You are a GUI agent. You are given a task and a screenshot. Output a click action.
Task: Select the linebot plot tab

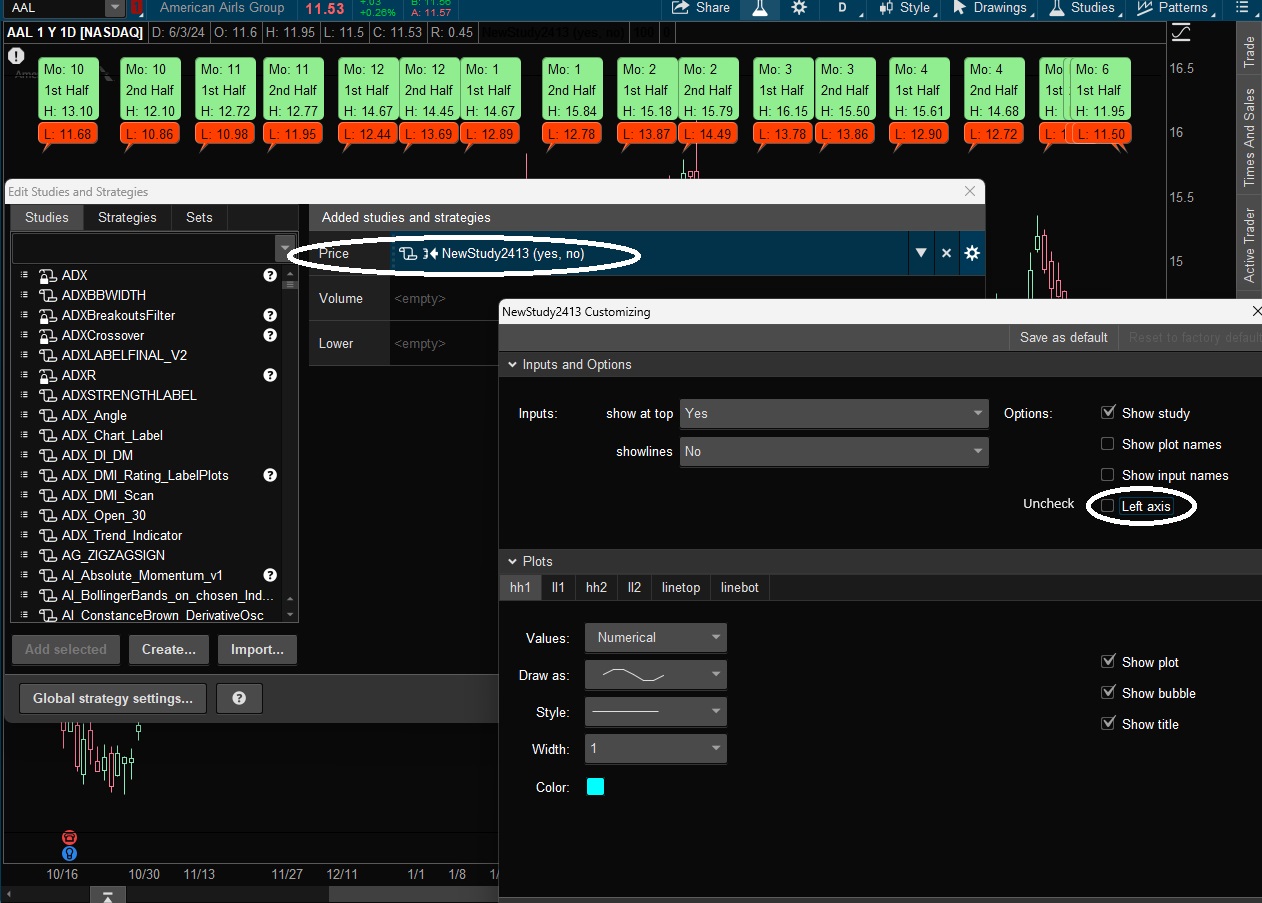click(x=740, y=587)
